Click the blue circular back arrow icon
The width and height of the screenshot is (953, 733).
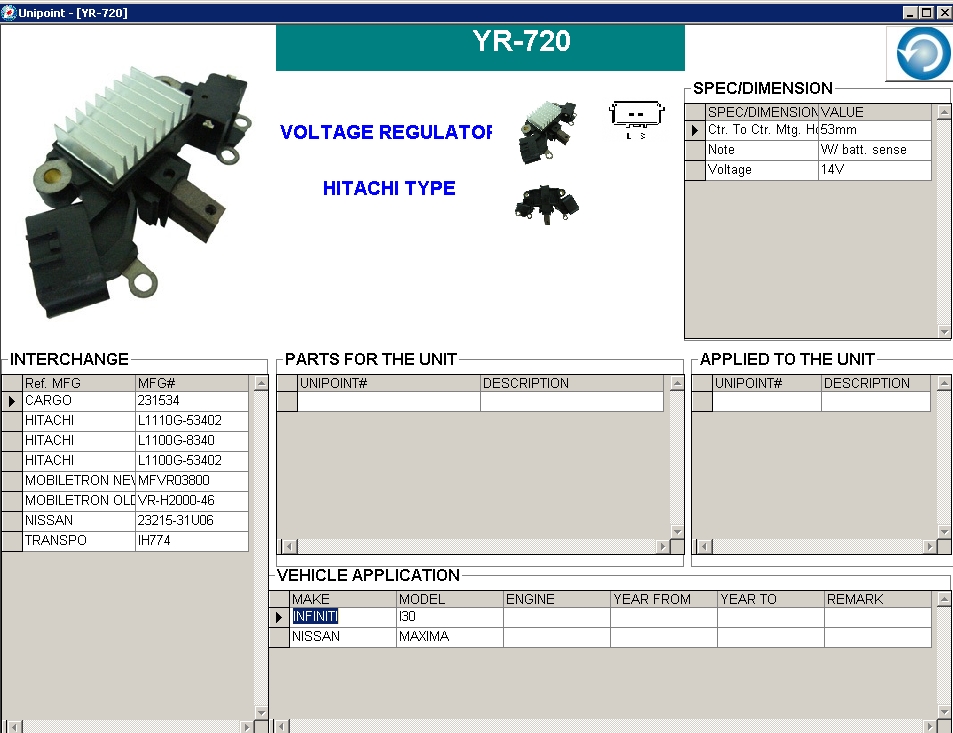click(x=917, y=53)
